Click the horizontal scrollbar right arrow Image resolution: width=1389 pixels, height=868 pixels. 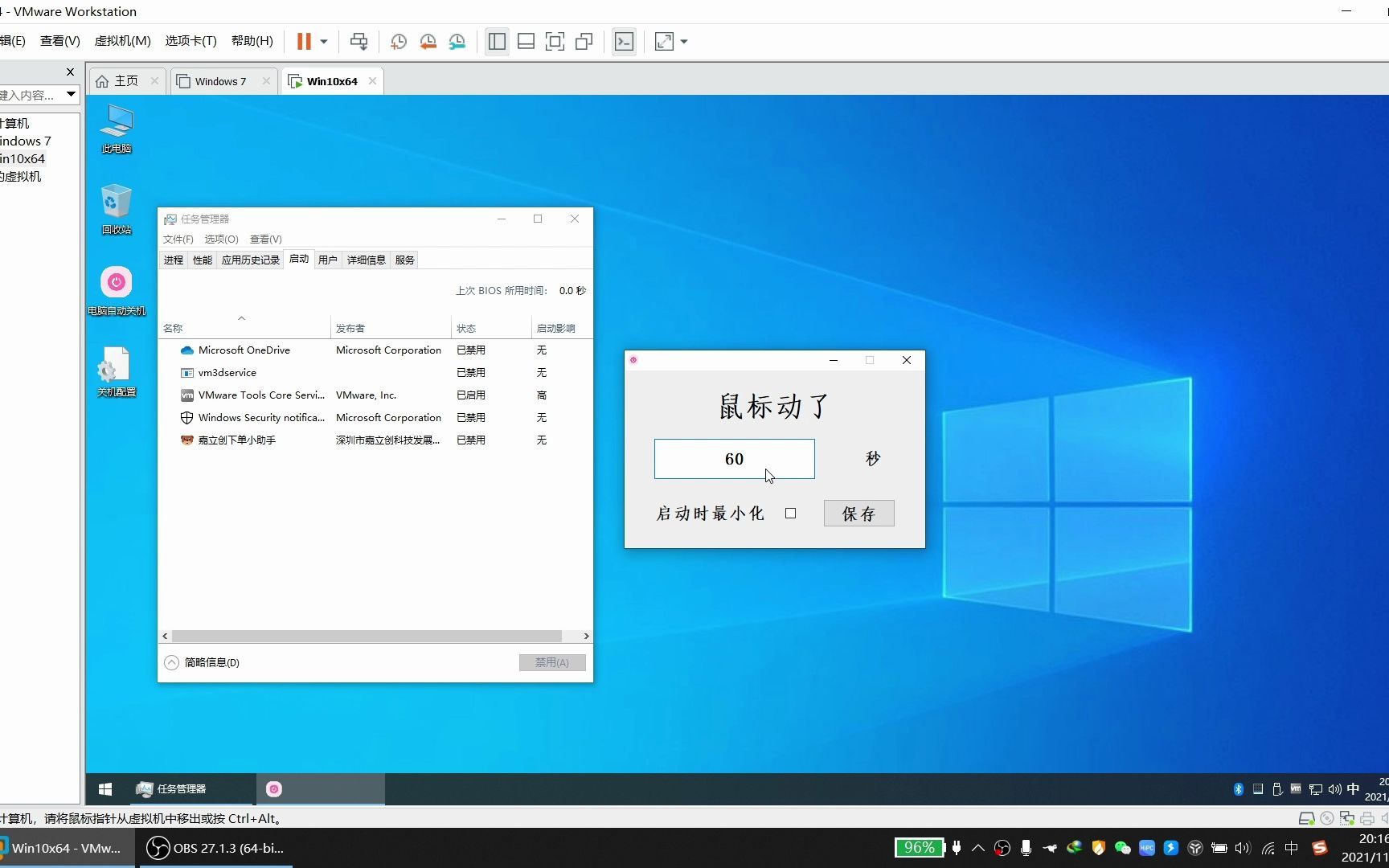pos(586,636)
